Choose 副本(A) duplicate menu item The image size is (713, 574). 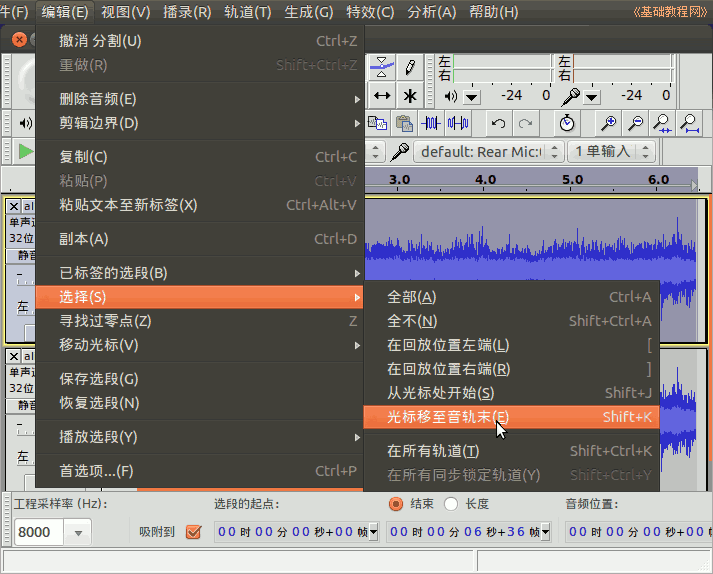coord(200,239)
